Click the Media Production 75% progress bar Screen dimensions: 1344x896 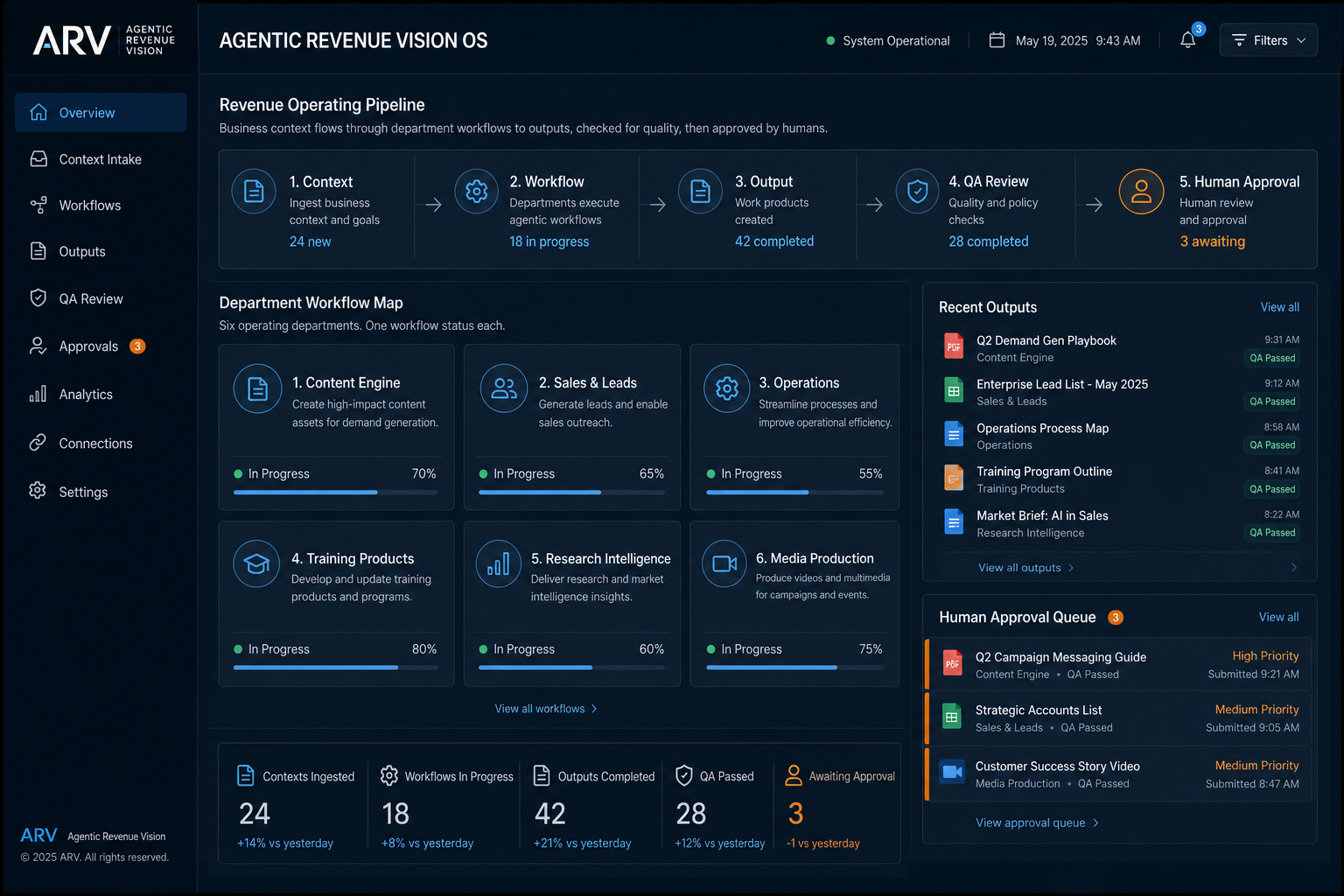794,668
